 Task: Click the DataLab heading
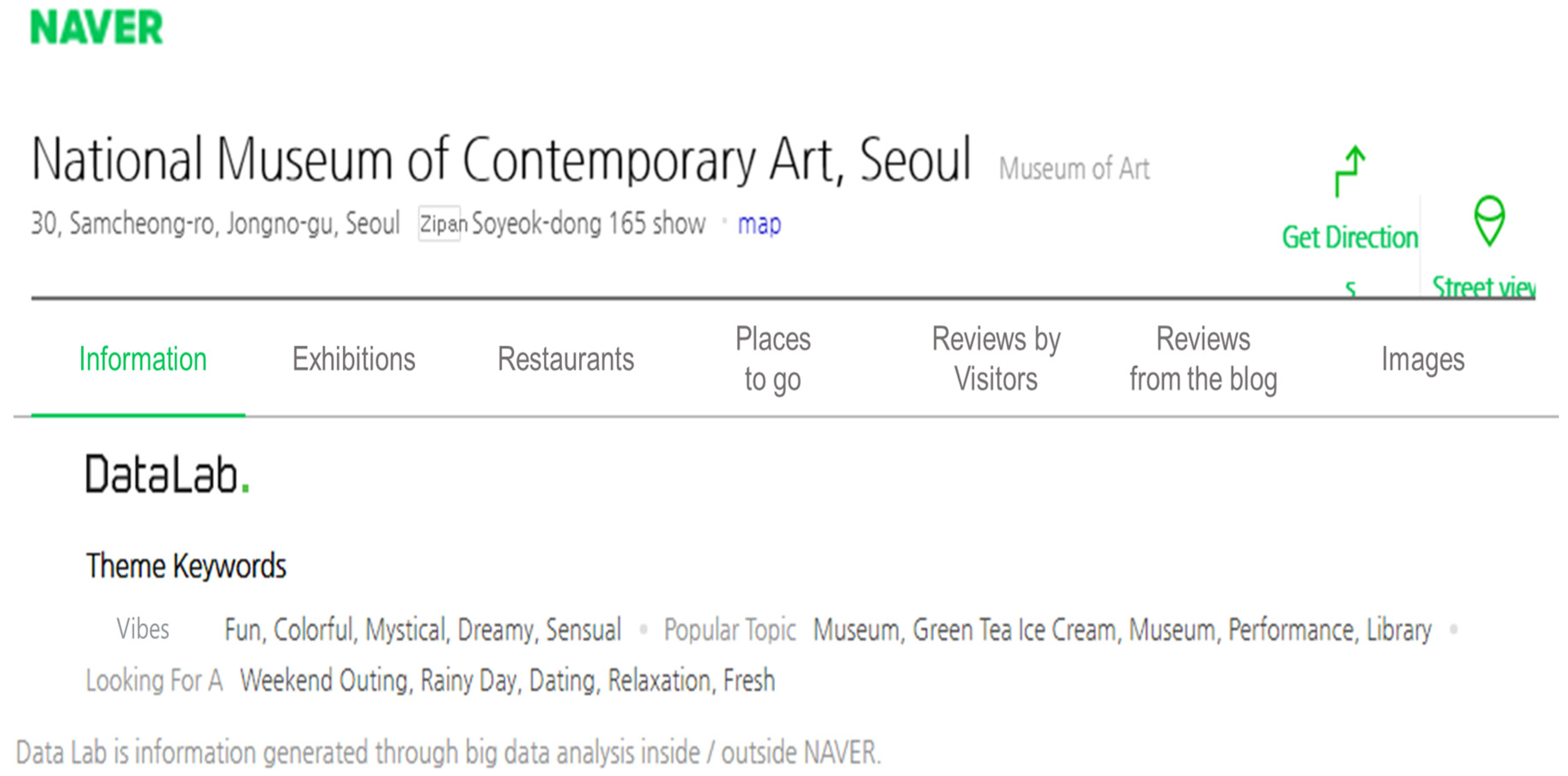coord(167,474)
